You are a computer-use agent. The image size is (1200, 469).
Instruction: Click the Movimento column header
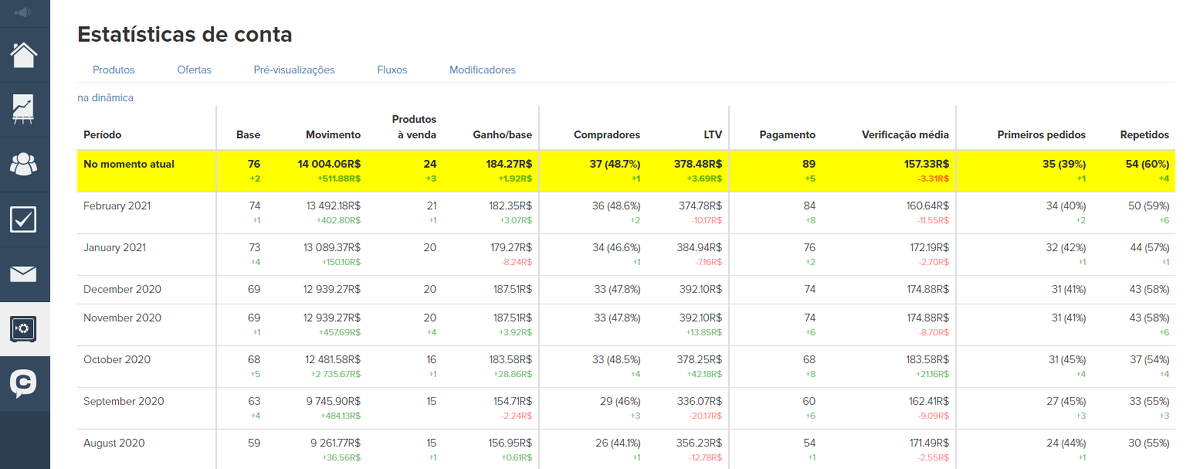coord(333,135)
